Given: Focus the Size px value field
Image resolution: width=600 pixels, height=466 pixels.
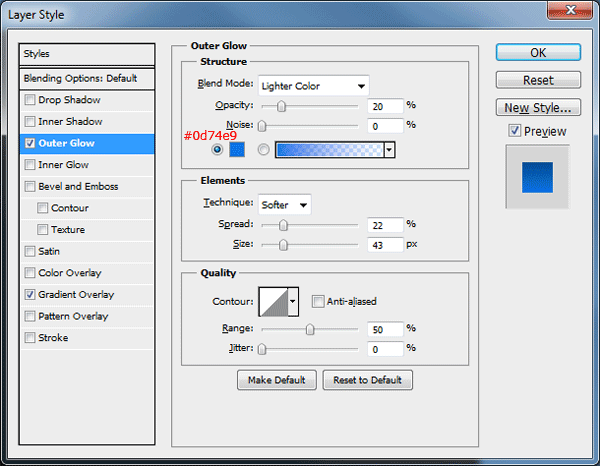Looking at the screenshot, I should coord(385,245).
